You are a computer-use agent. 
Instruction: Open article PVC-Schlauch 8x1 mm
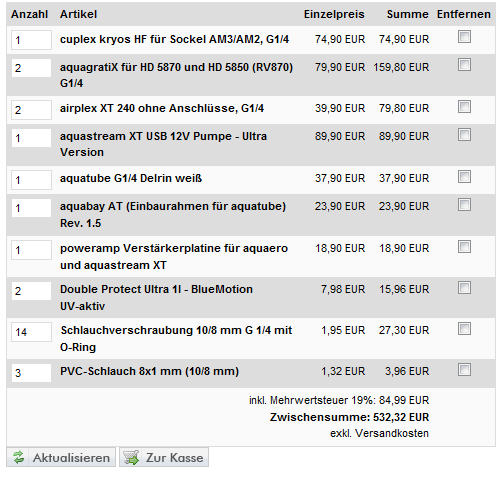(149, 371)
